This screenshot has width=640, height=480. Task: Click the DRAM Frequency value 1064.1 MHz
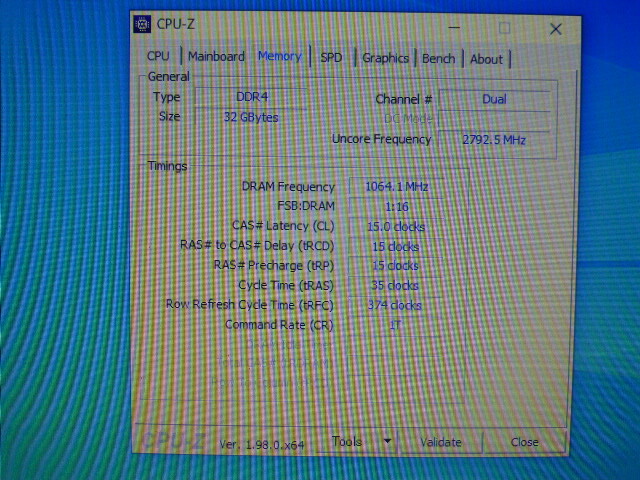[396, 187]
